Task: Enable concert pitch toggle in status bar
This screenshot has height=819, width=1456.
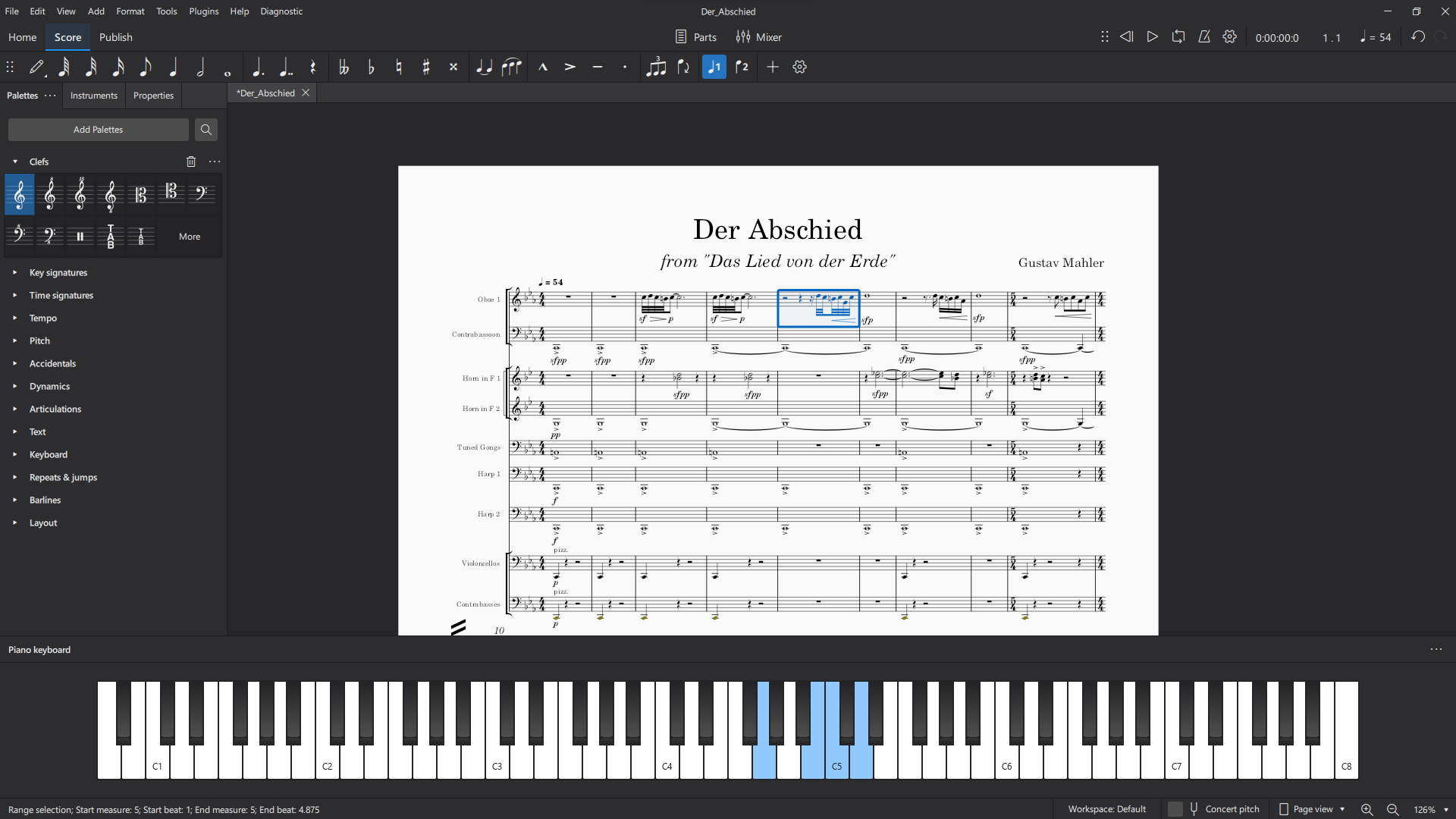Action: pyautogui.click(x=1176, y=808)
